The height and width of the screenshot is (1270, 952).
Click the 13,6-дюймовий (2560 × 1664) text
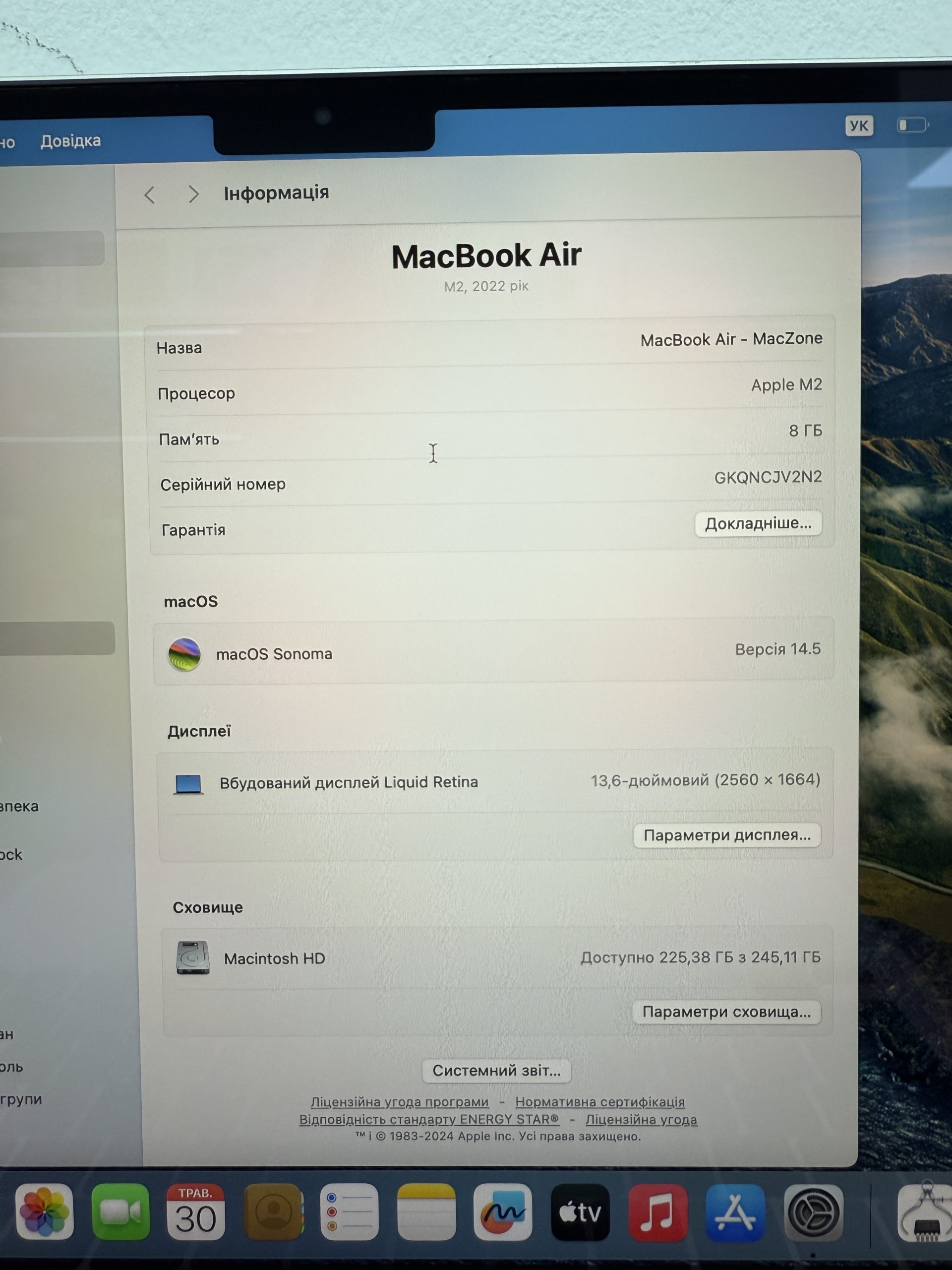click(705, 780)
